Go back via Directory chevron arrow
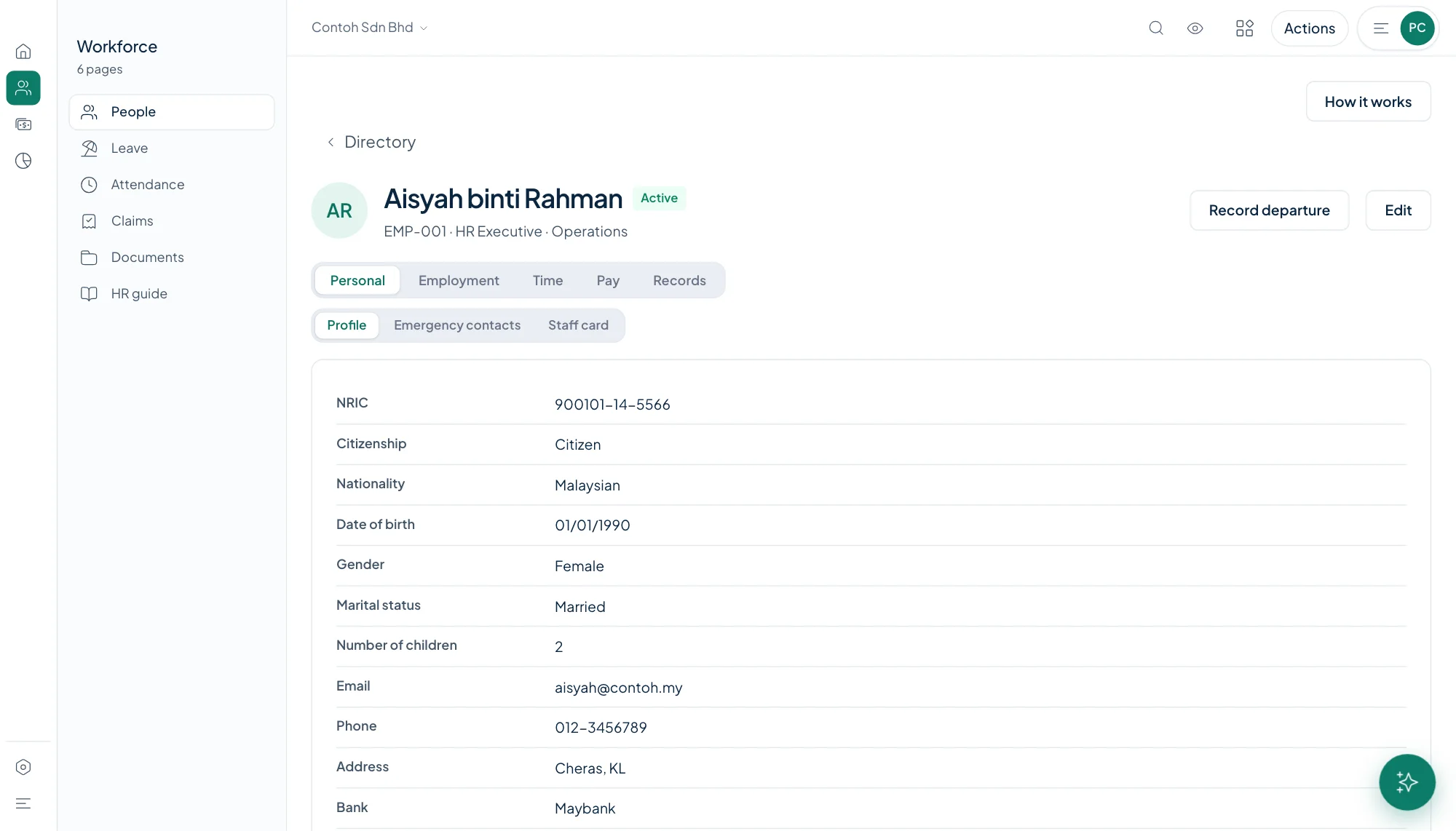1456x831 pixels. point(331,142)
